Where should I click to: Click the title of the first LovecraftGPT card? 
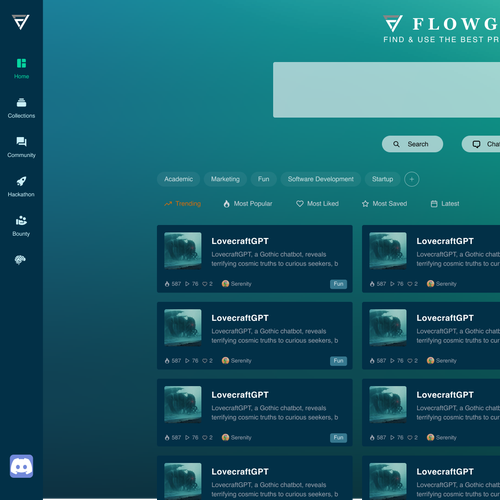pyautogui.click(x=240, y=241)
